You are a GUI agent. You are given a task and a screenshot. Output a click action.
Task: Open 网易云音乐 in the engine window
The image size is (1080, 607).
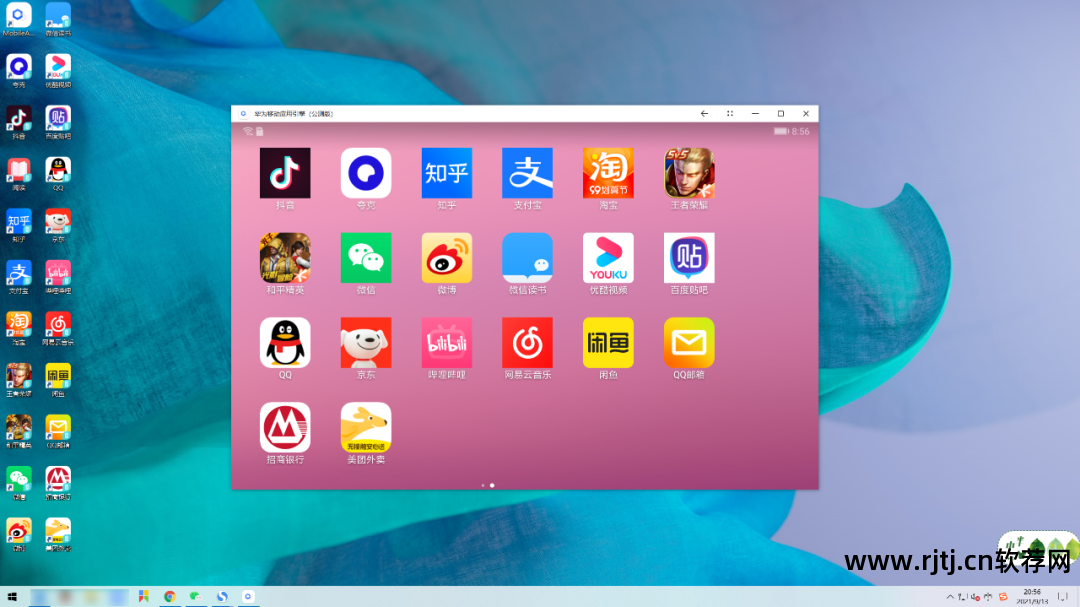527,342
